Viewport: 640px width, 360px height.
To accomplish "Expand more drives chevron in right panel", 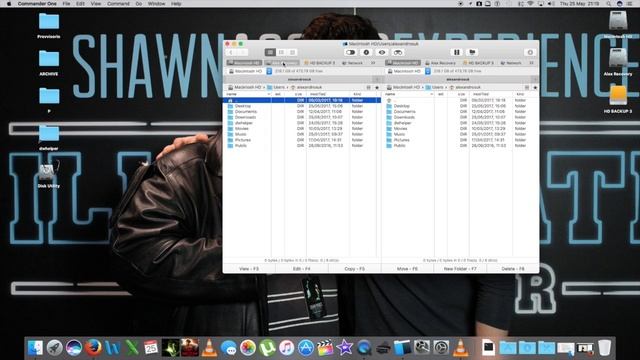I will click(x=531, y=63).
